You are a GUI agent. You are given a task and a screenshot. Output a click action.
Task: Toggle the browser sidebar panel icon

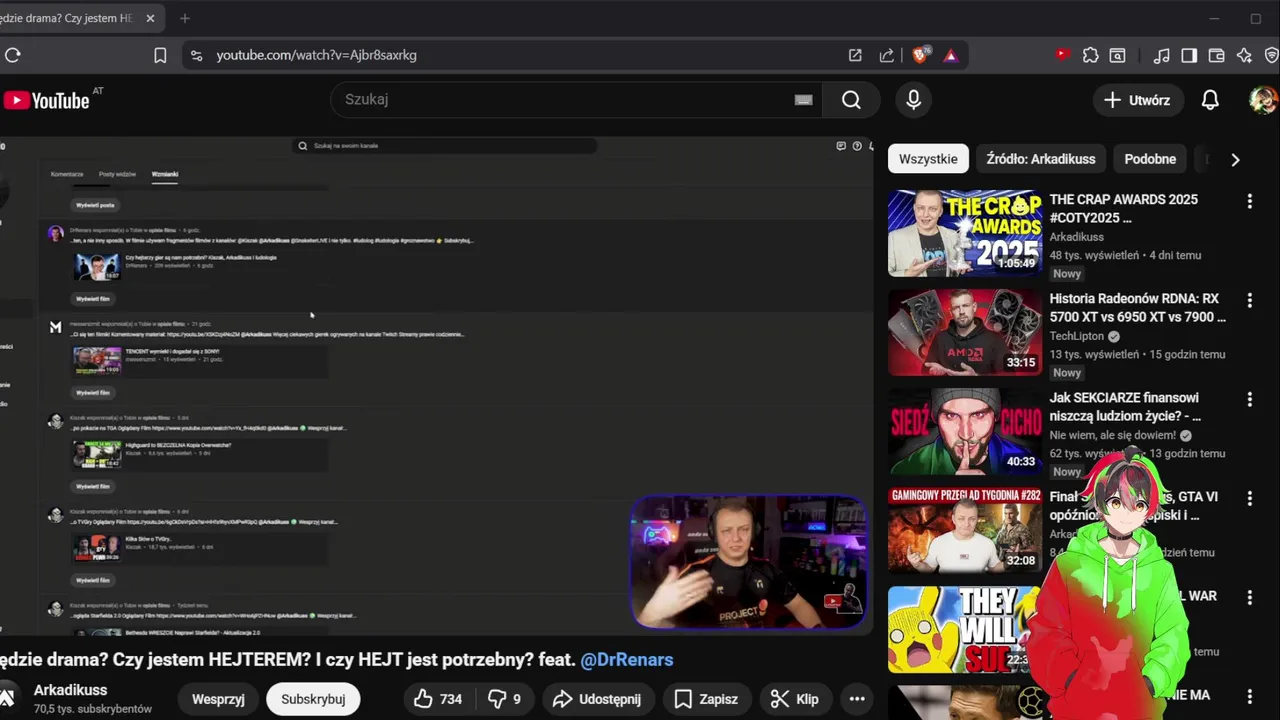pos(1189,55)
